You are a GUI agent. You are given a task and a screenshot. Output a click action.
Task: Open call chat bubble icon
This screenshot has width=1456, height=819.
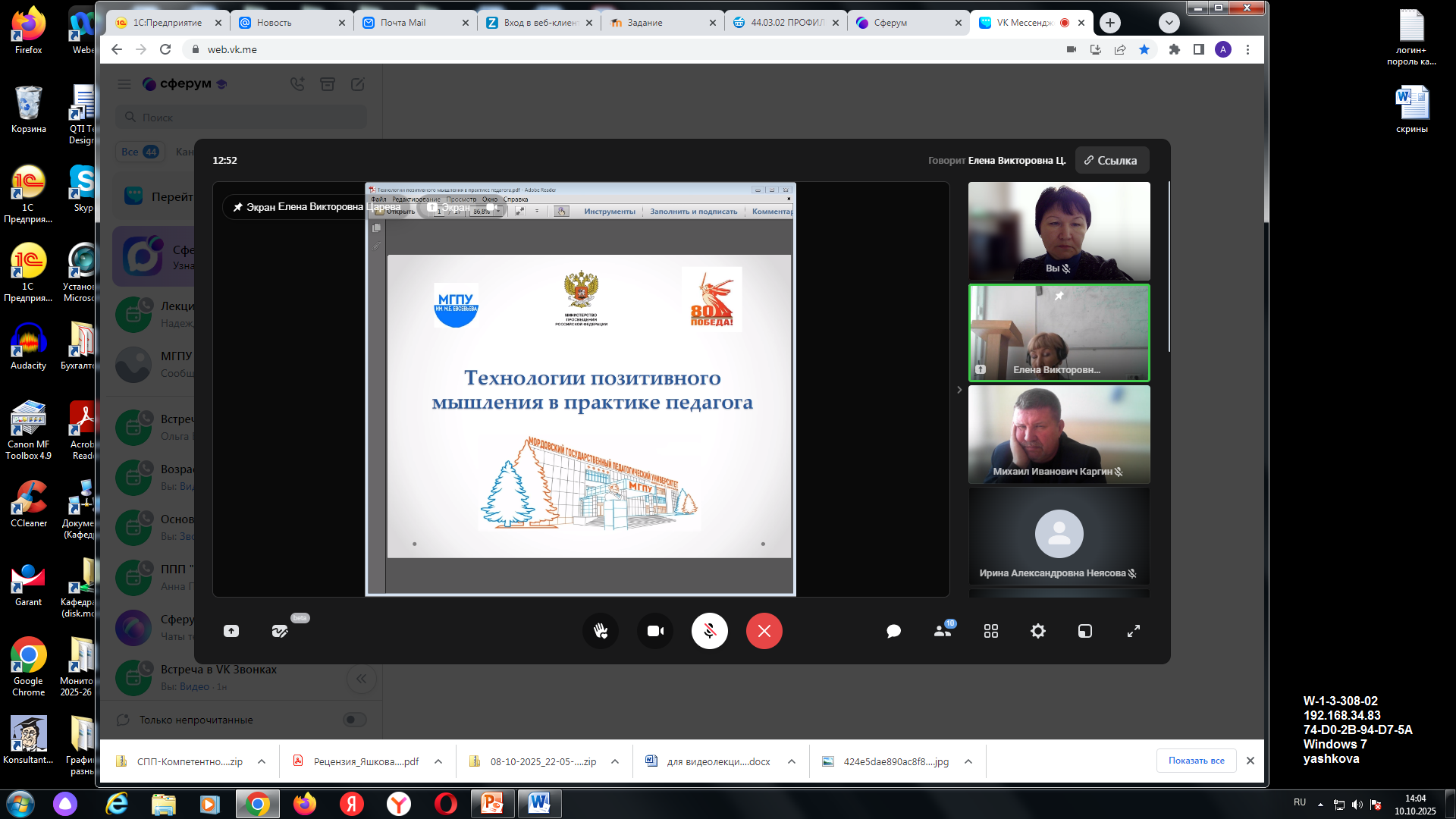[893, 631]
